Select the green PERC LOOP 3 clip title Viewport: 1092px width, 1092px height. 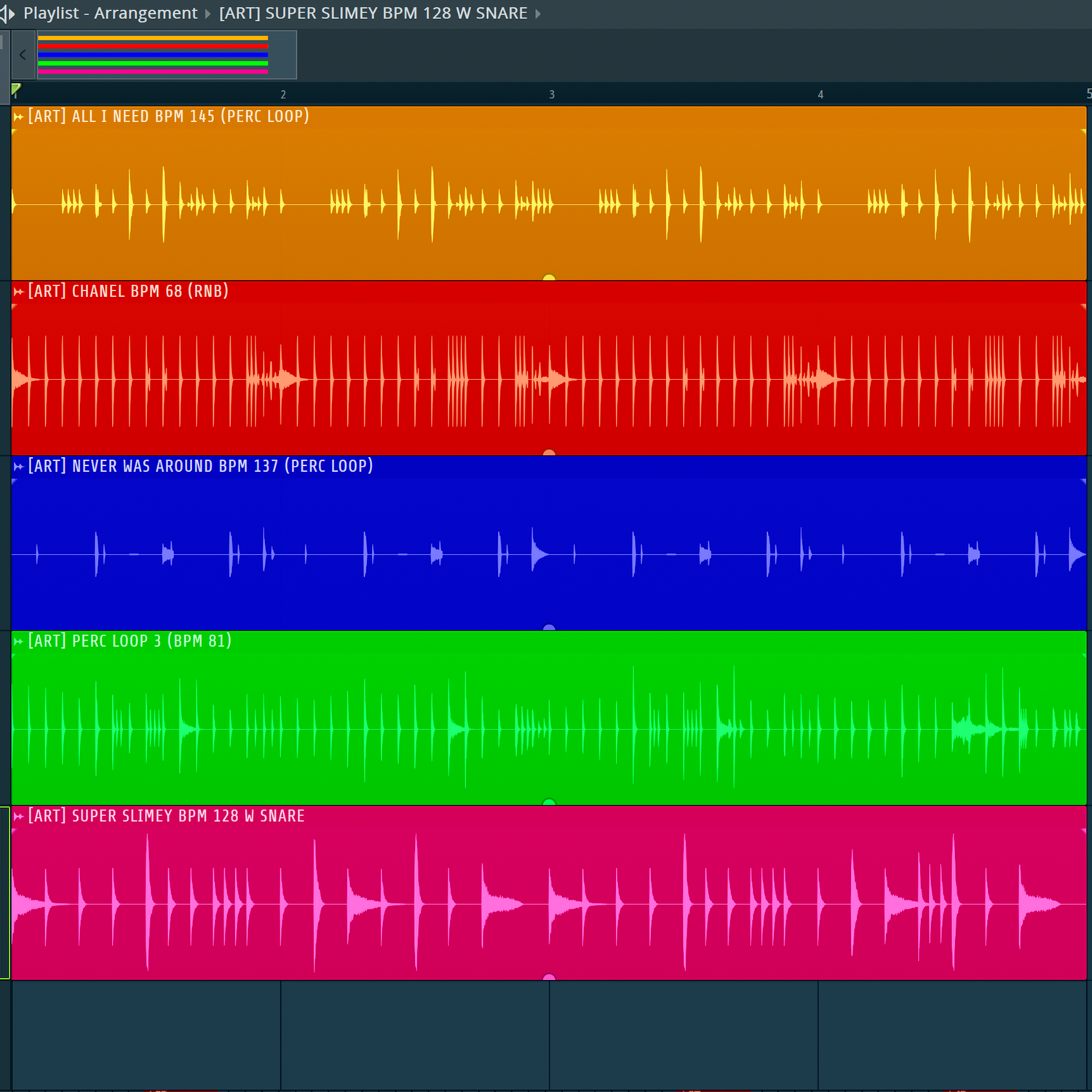point(130,641)
